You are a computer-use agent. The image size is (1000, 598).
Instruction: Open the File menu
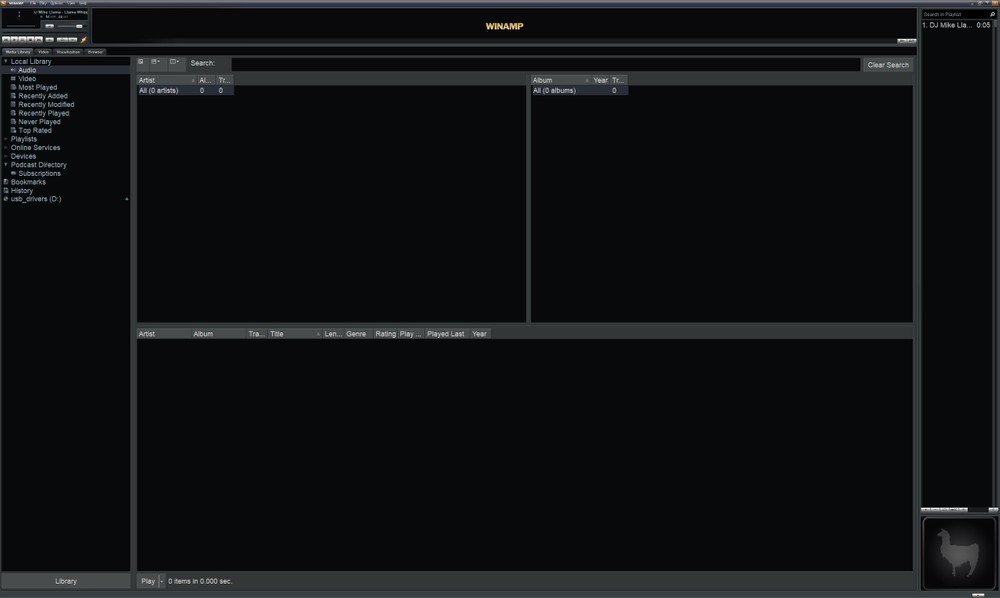click(33, 3)
